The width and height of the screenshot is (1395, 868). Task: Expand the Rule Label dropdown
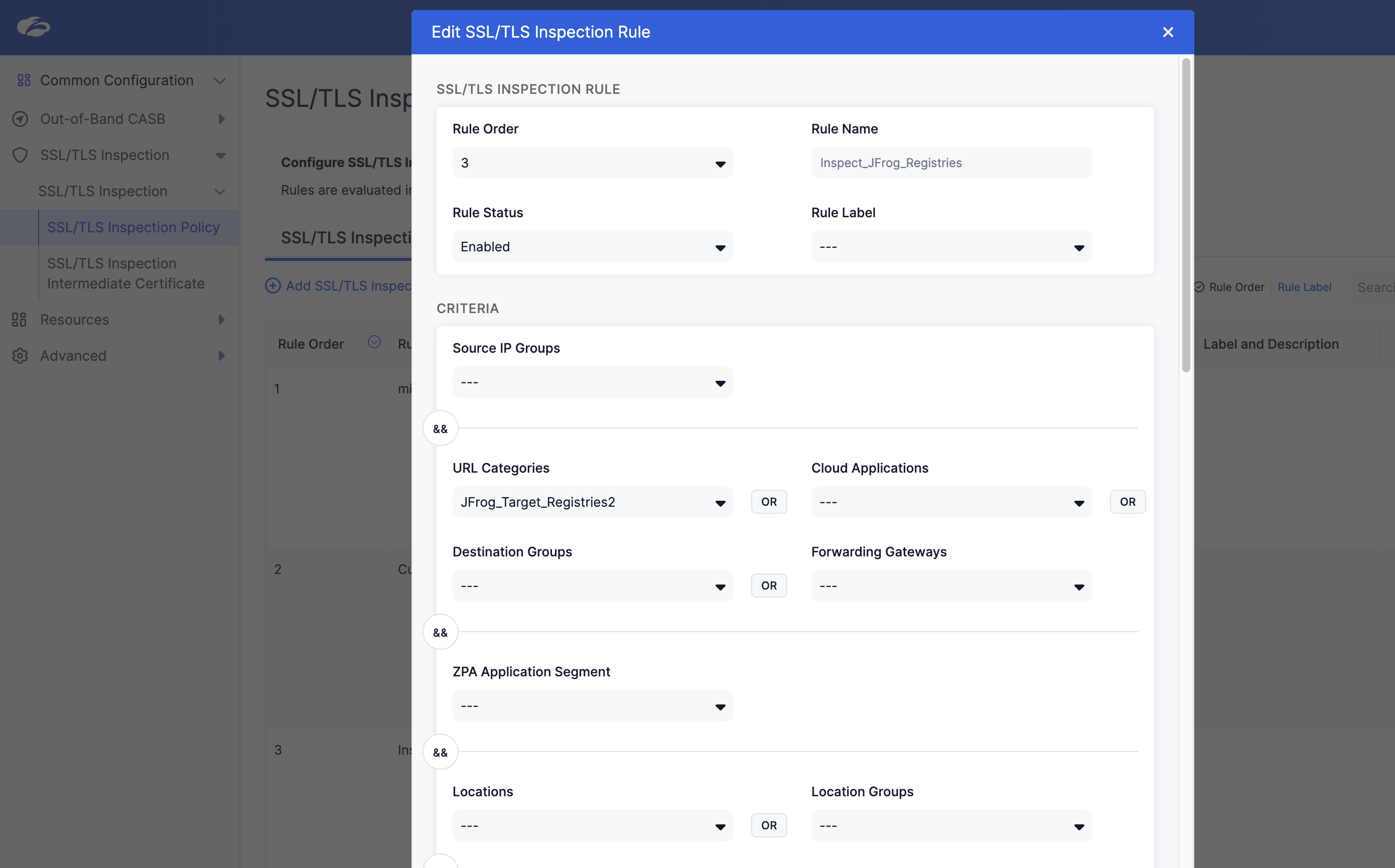(951, 247)
